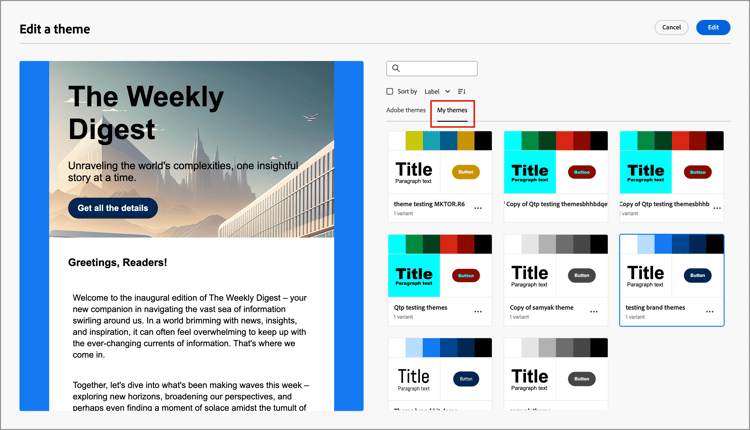Select the Copy of samyak theme card
750x430 pixels.
click(x=556, y=280)
